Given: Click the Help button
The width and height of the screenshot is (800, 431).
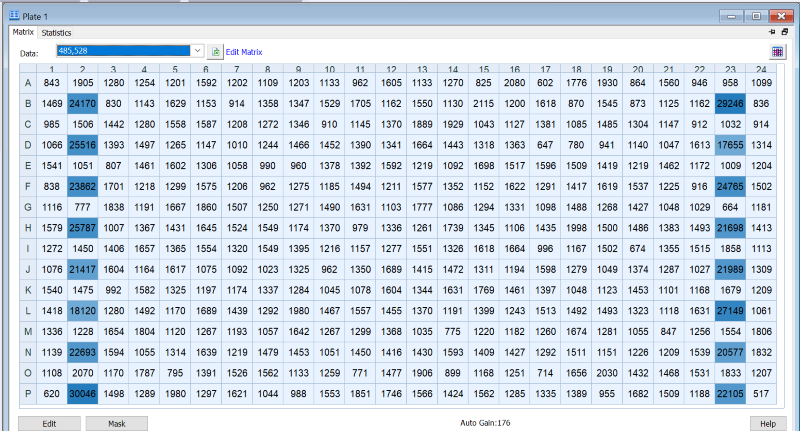Looking at the screenshot, I should 767,423.
